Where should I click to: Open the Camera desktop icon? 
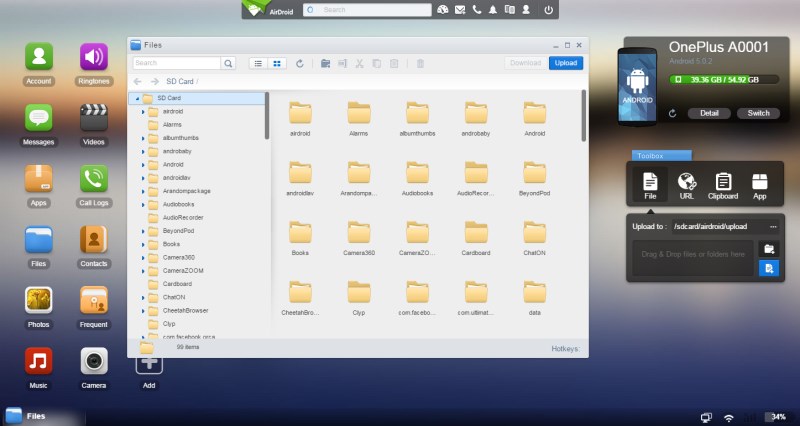(x=94, y=361)
